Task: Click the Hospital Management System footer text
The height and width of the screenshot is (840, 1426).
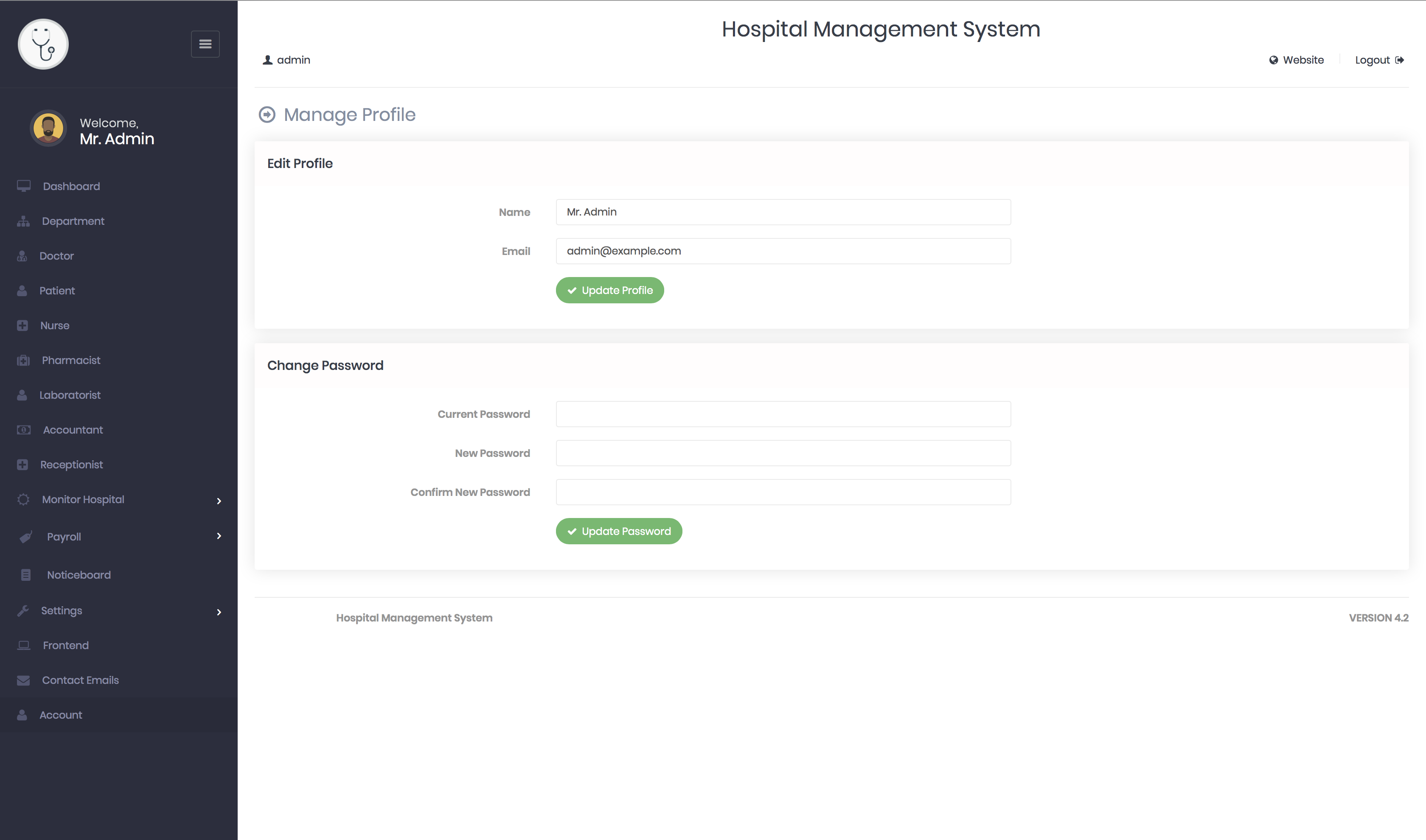Action: click(x=414, y=618)
